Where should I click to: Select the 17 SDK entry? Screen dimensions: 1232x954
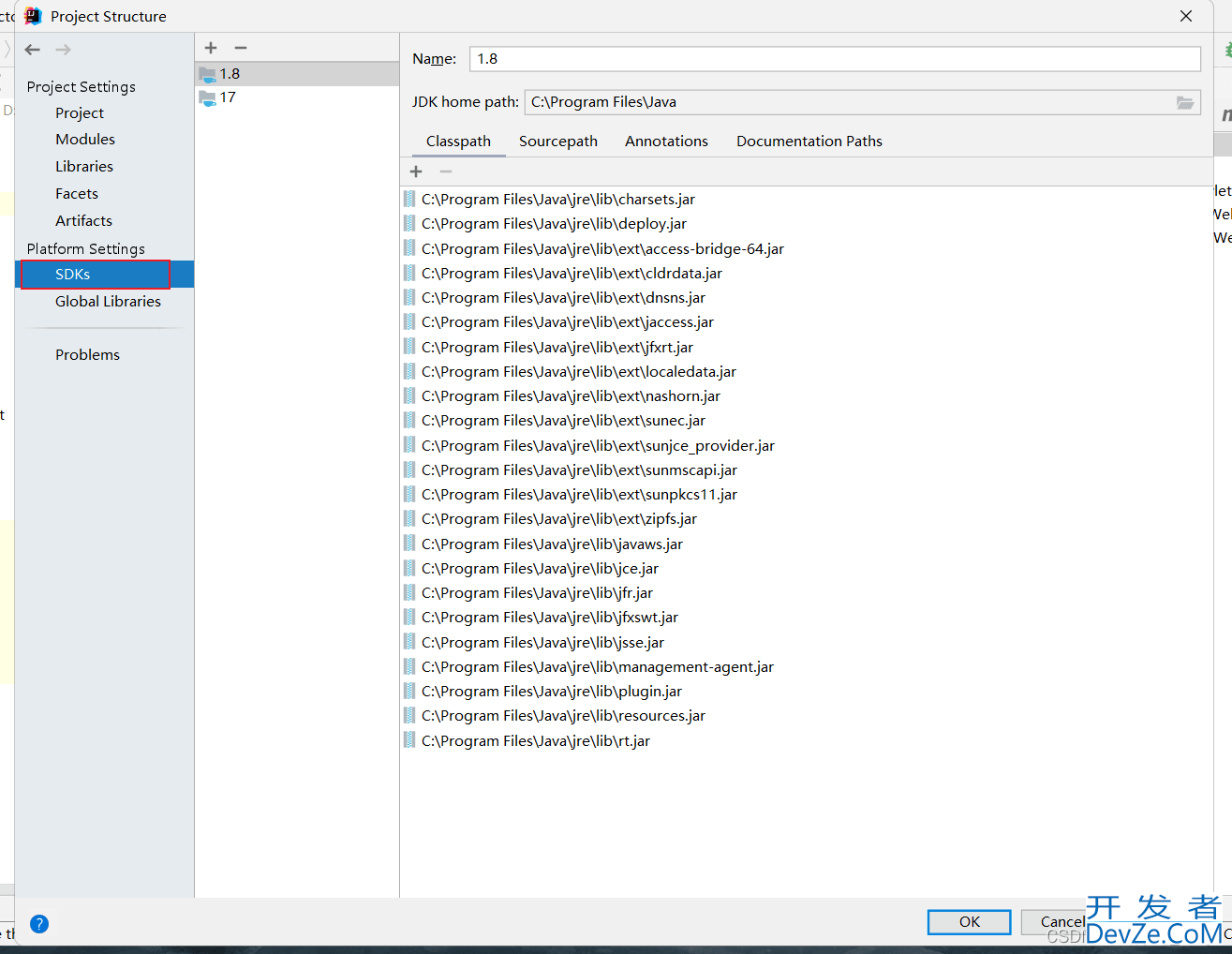[x=297, y=97]
